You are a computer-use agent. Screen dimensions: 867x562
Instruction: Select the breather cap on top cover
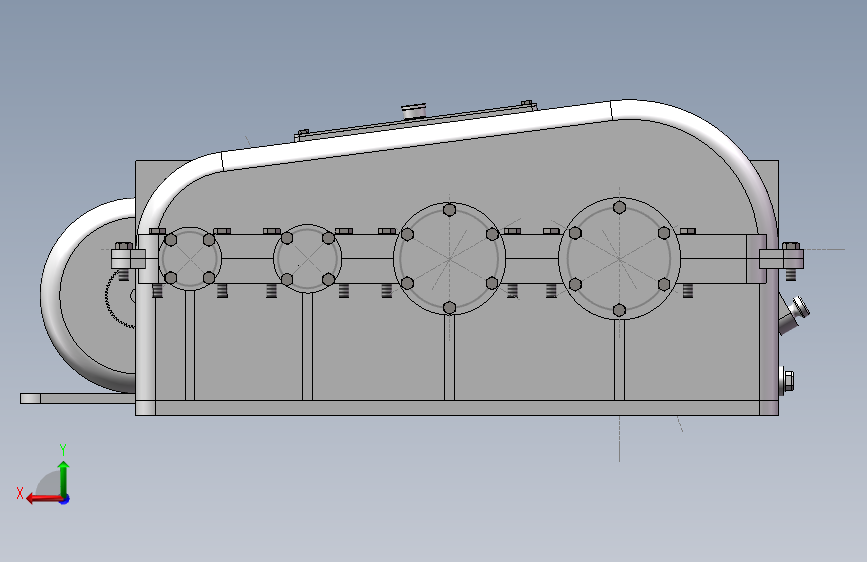[414, 110]
